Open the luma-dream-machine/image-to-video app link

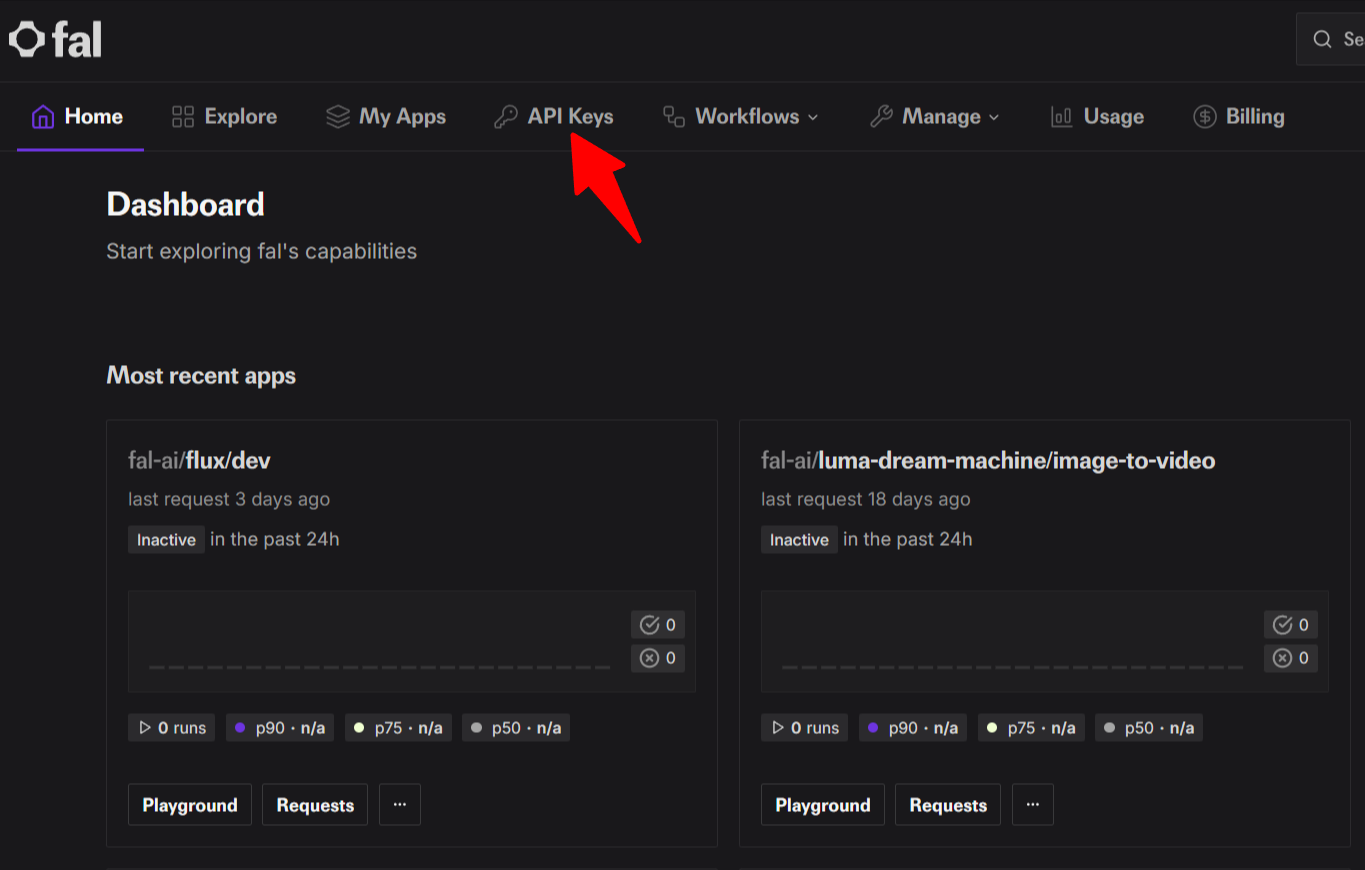988,461
